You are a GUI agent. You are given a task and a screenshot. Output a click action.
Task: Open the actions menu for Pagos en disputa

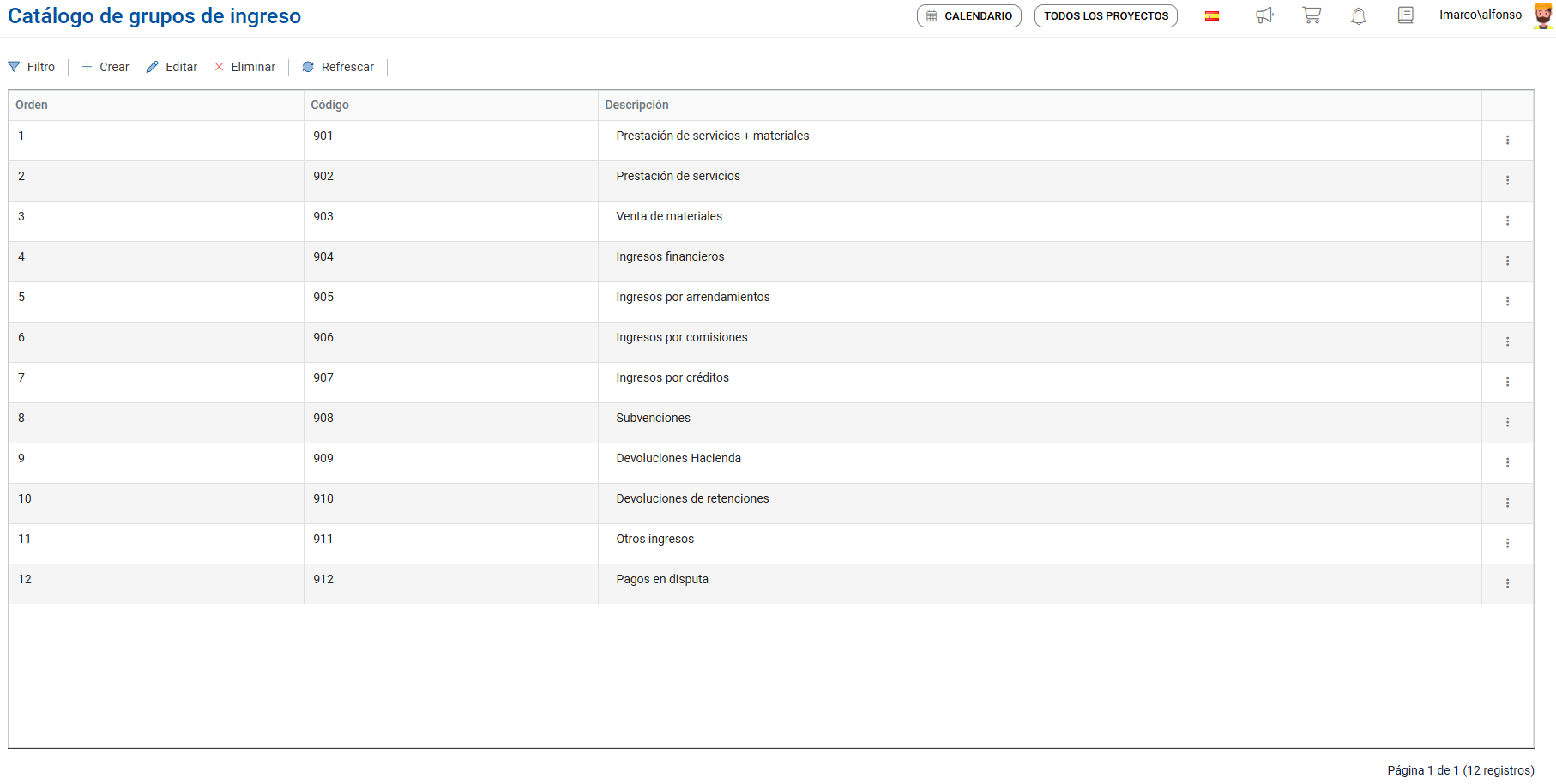point(1507,583)
